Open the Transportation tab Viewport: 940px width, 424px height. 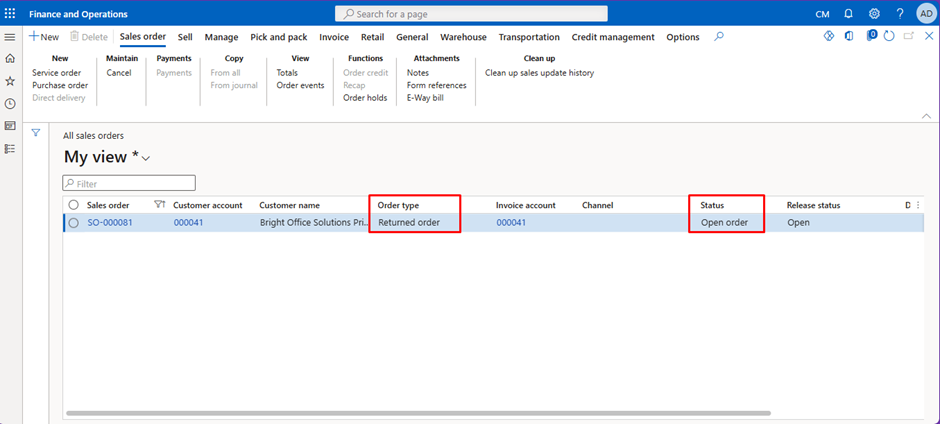pyautogui.click(x=529, y=37)
